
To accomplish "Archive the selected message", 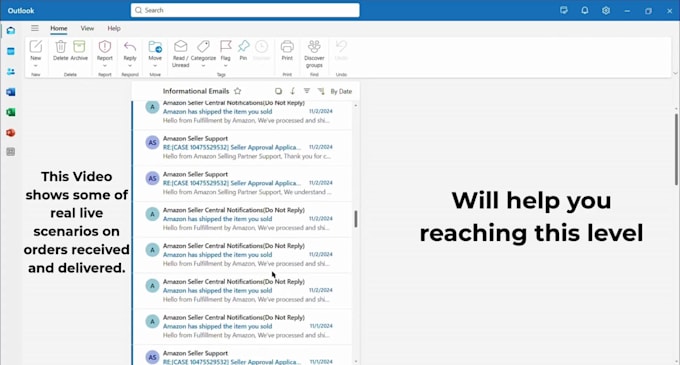I will [79, 46].
